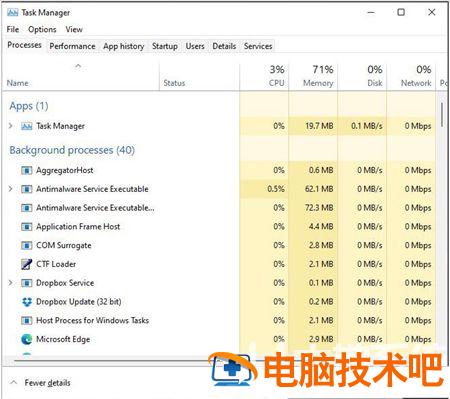Open the File menu

13,29
